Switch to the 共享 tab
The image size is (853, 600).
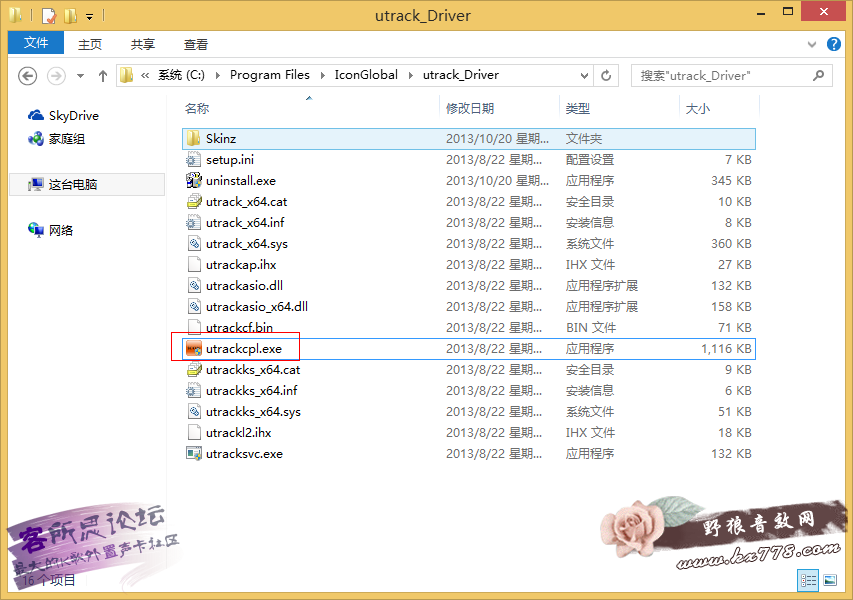143,44
